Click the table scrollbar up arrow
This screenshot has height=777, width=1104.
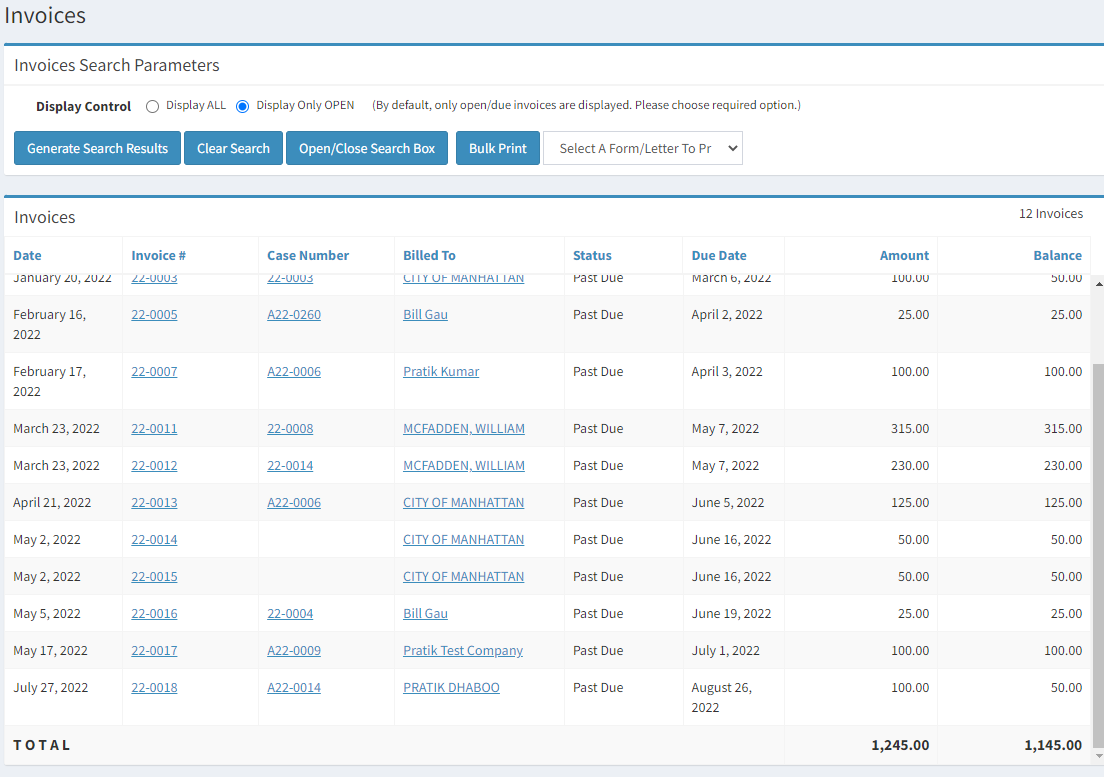coord(1098,284)
